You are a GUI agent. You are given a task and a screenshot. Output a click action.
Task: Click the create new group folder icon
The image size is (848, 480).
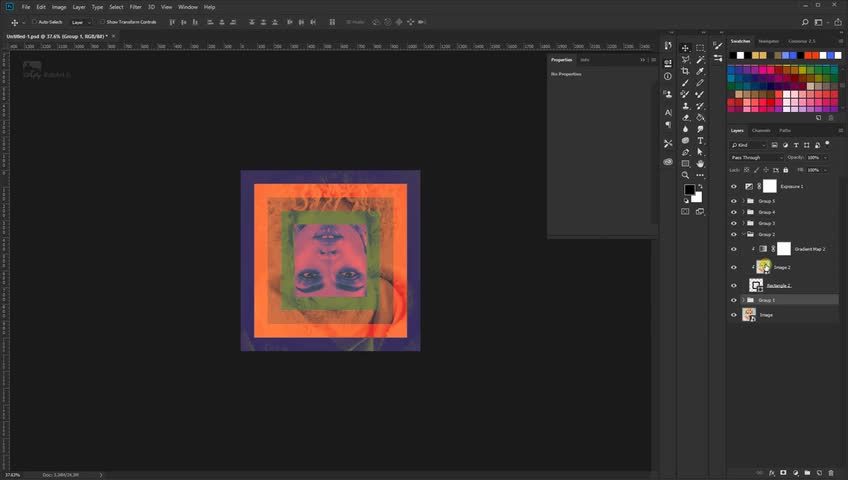click(807, 473)
